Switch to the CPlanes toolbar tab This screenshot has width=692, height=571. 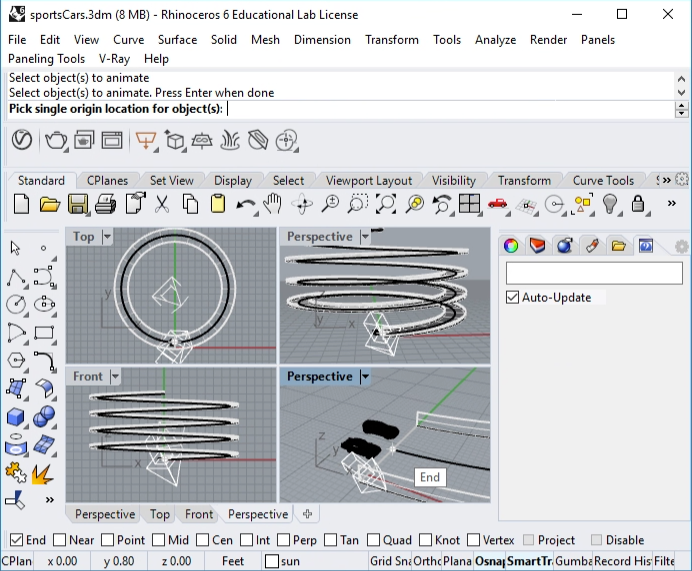[107, 180]
